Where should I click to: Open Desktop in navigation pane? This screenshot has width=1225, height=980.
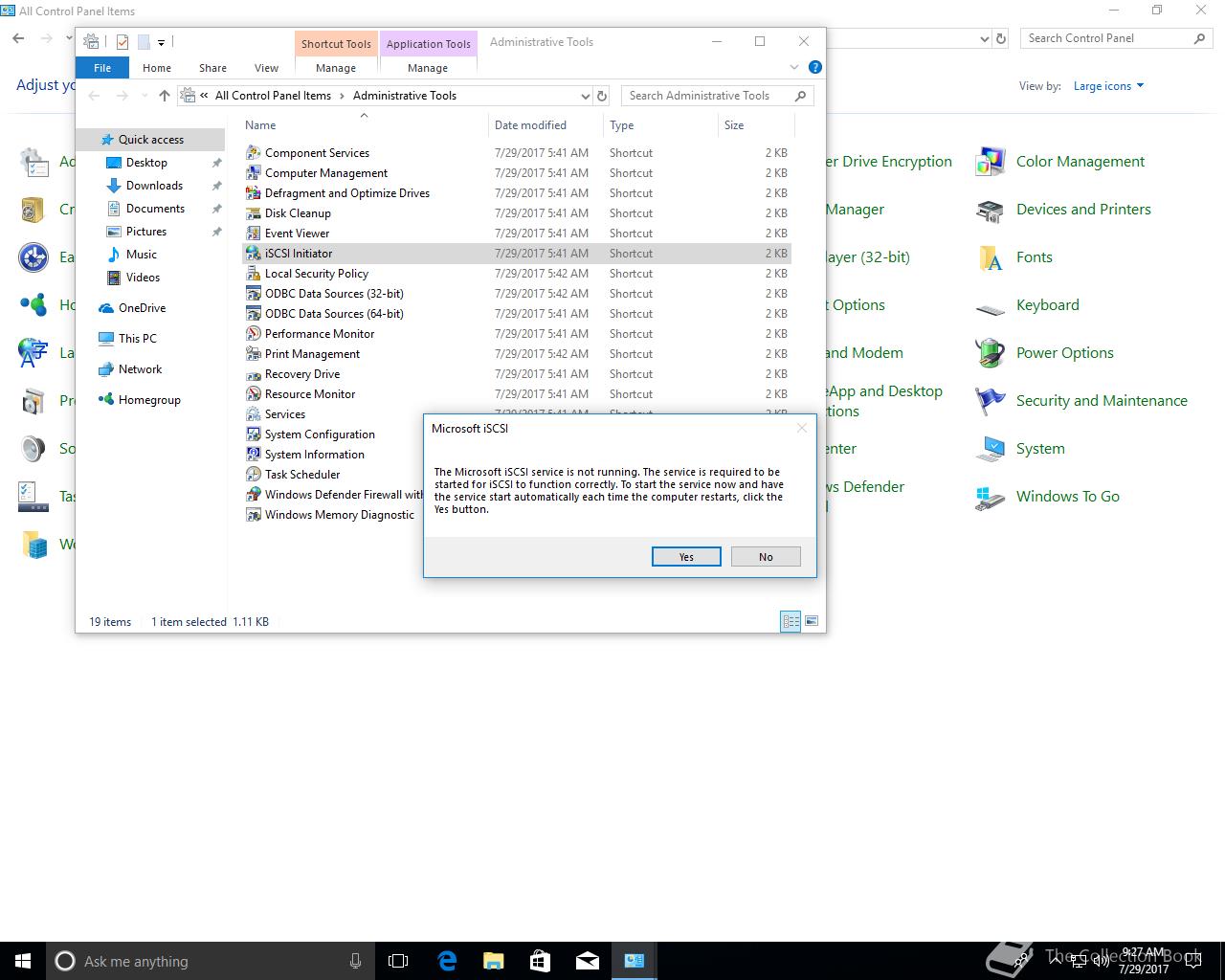(x=146, y=163)
